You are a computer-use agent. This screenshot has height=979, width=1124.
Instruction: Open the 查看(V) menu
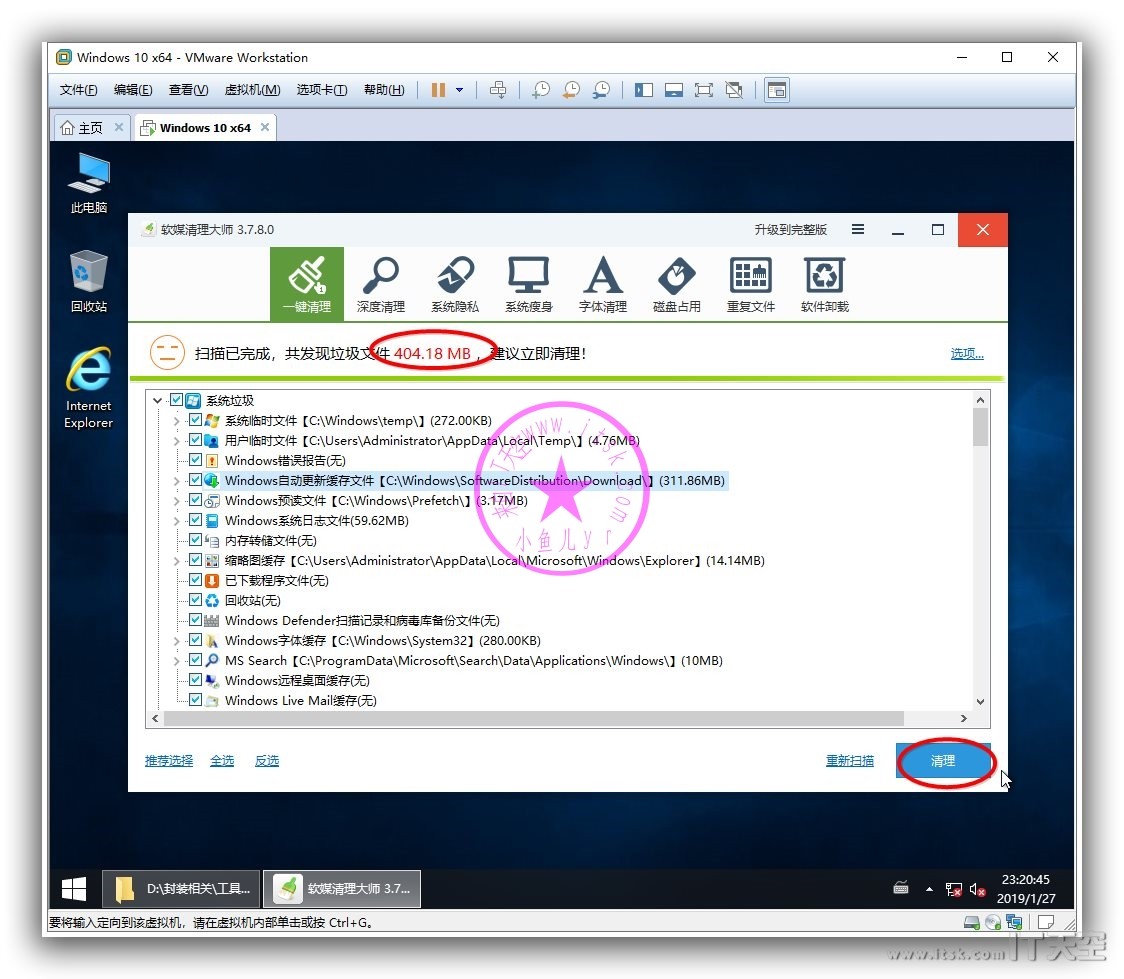tap(189, 90)
